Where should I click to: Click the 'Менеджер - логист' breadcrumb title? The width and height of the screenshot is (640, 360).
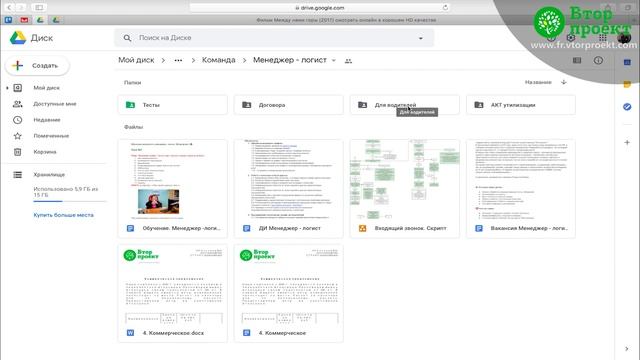[290, 60]
